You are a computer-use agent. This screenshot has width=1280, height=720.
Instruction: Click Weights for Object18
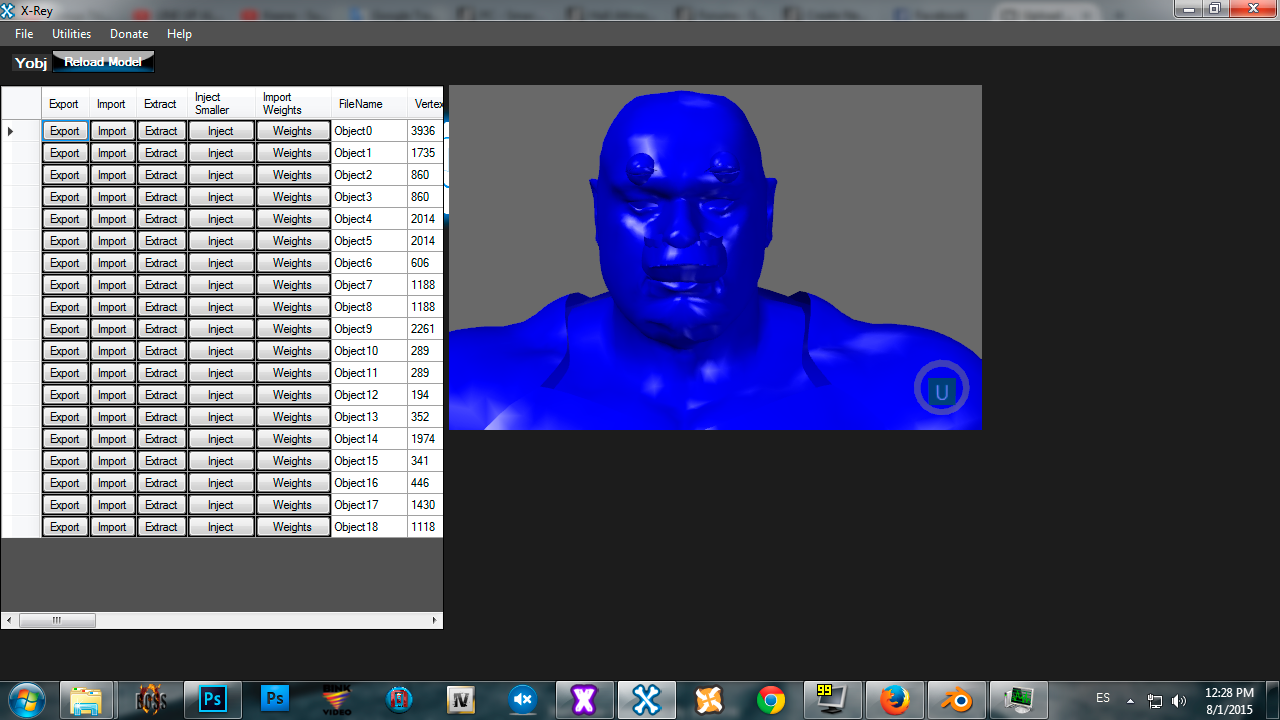coord(292,527)
